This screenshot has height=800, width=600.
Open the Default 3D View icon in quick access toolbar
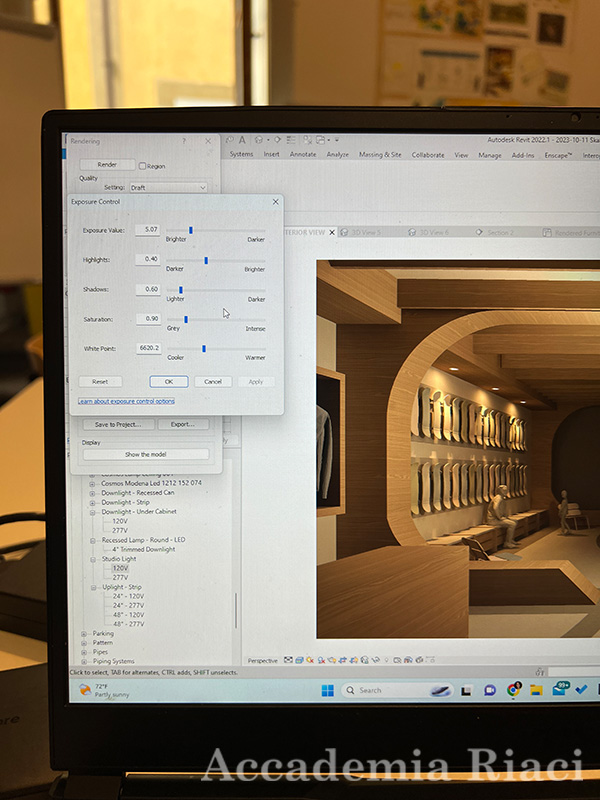(259, 140)
